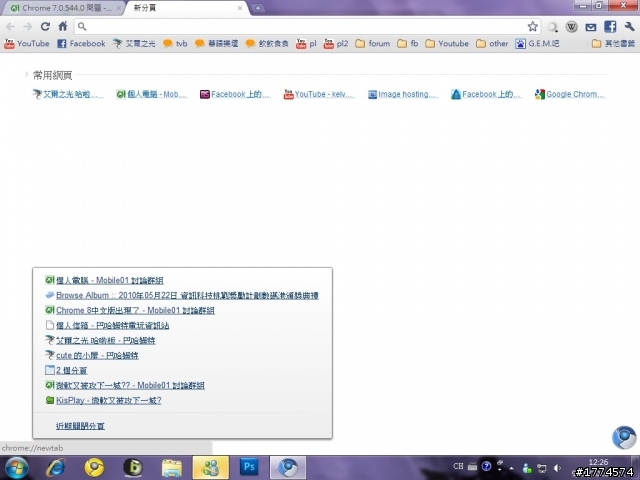
Task: Open Photoshop from taskbar
Action: click(249, 467)
